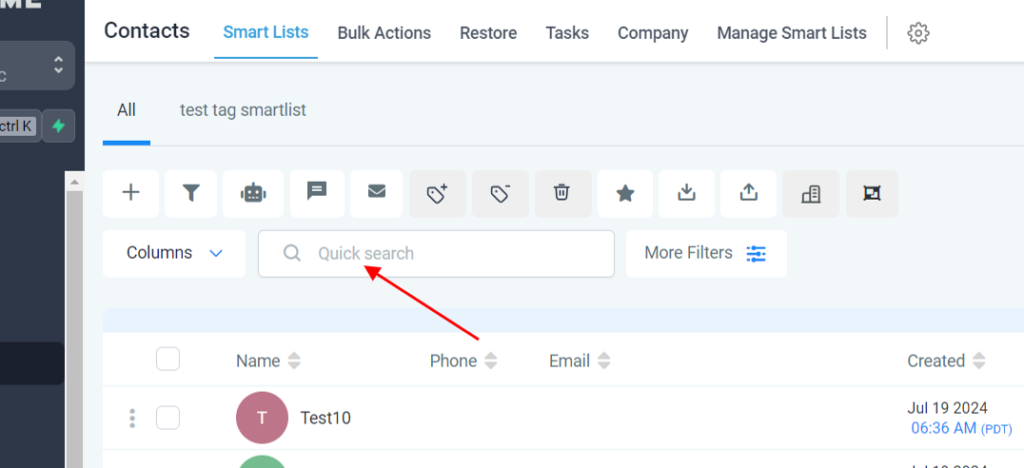Screen dimensions: 1024x468
Task: Open the test tag smartlist tab
Action: [x=243, y=110]
